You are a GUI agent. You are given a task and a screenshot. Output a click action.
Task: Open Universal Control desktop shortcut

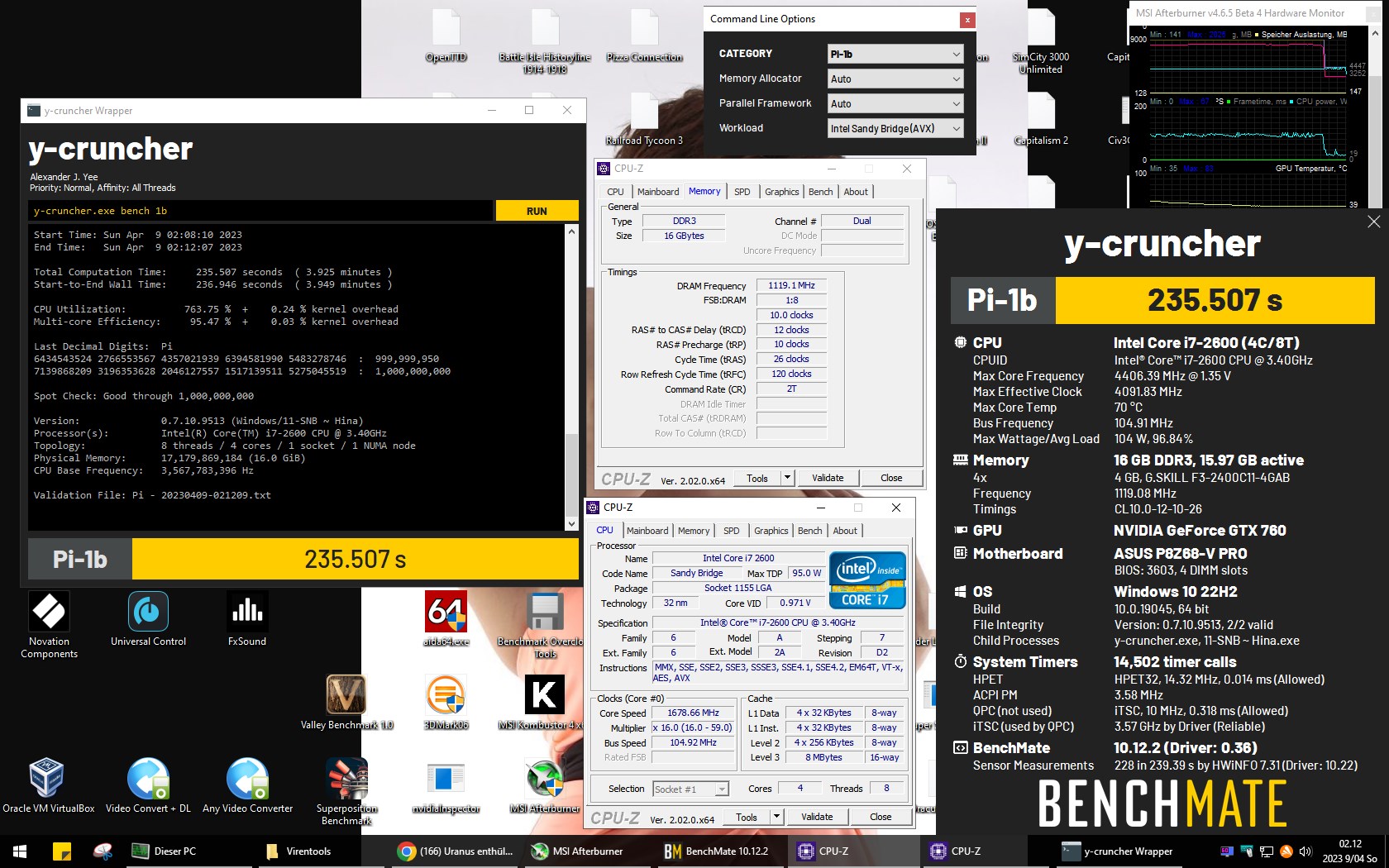[x=148, y=619]
